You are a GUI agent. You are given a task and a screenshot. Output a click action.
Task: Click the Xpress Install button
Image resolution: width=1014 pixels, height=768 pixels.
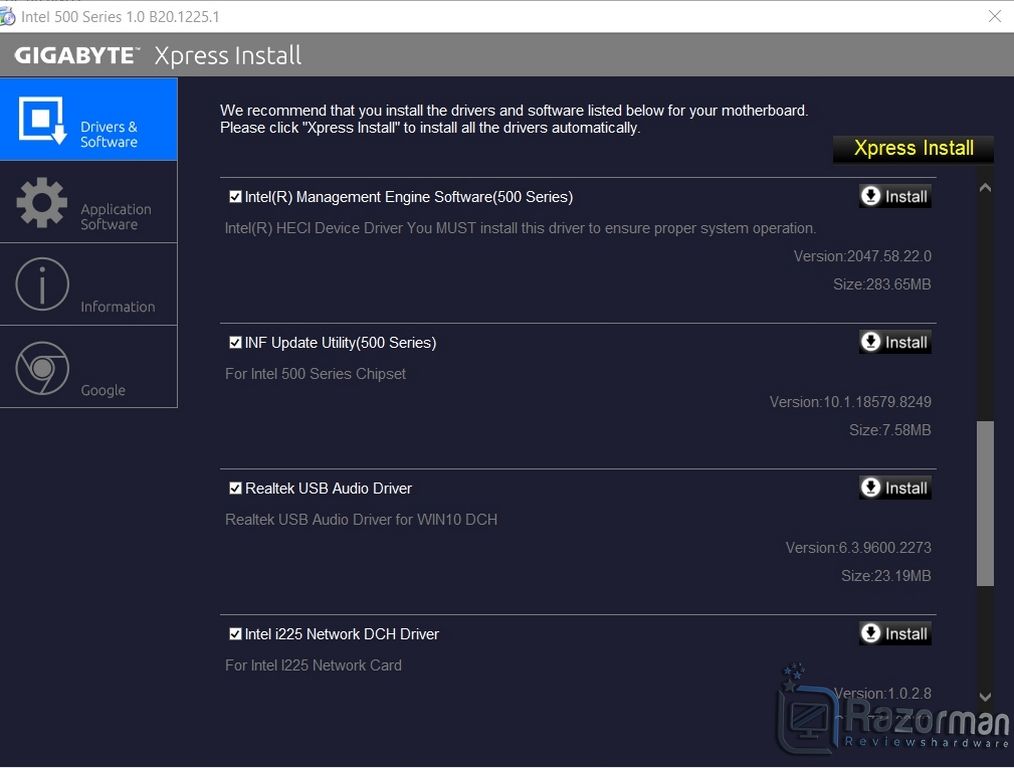[913, 148]
